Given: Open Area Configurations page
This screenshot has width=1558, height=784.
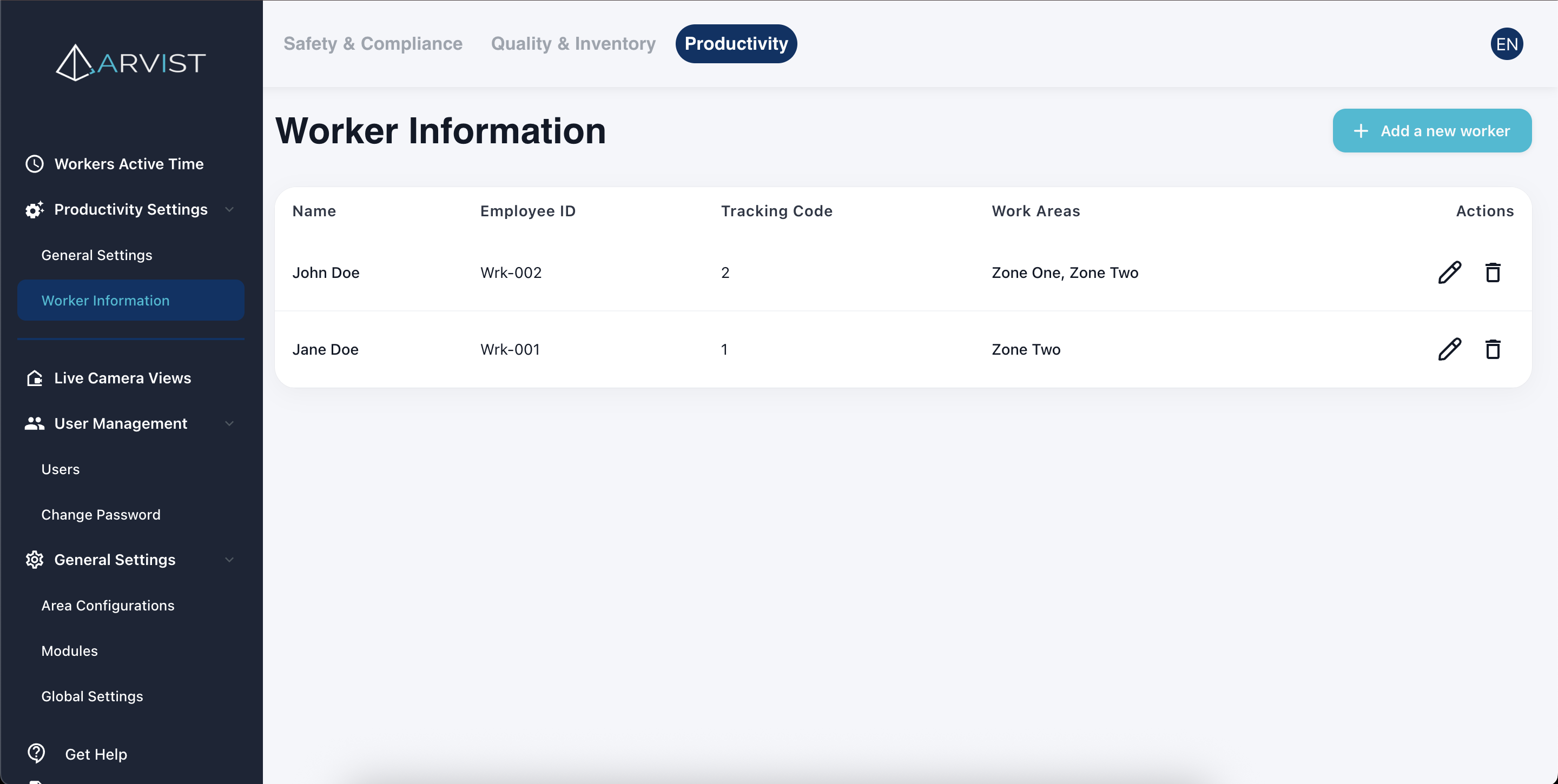Looking at the screenshot, I should pos(108,605).
